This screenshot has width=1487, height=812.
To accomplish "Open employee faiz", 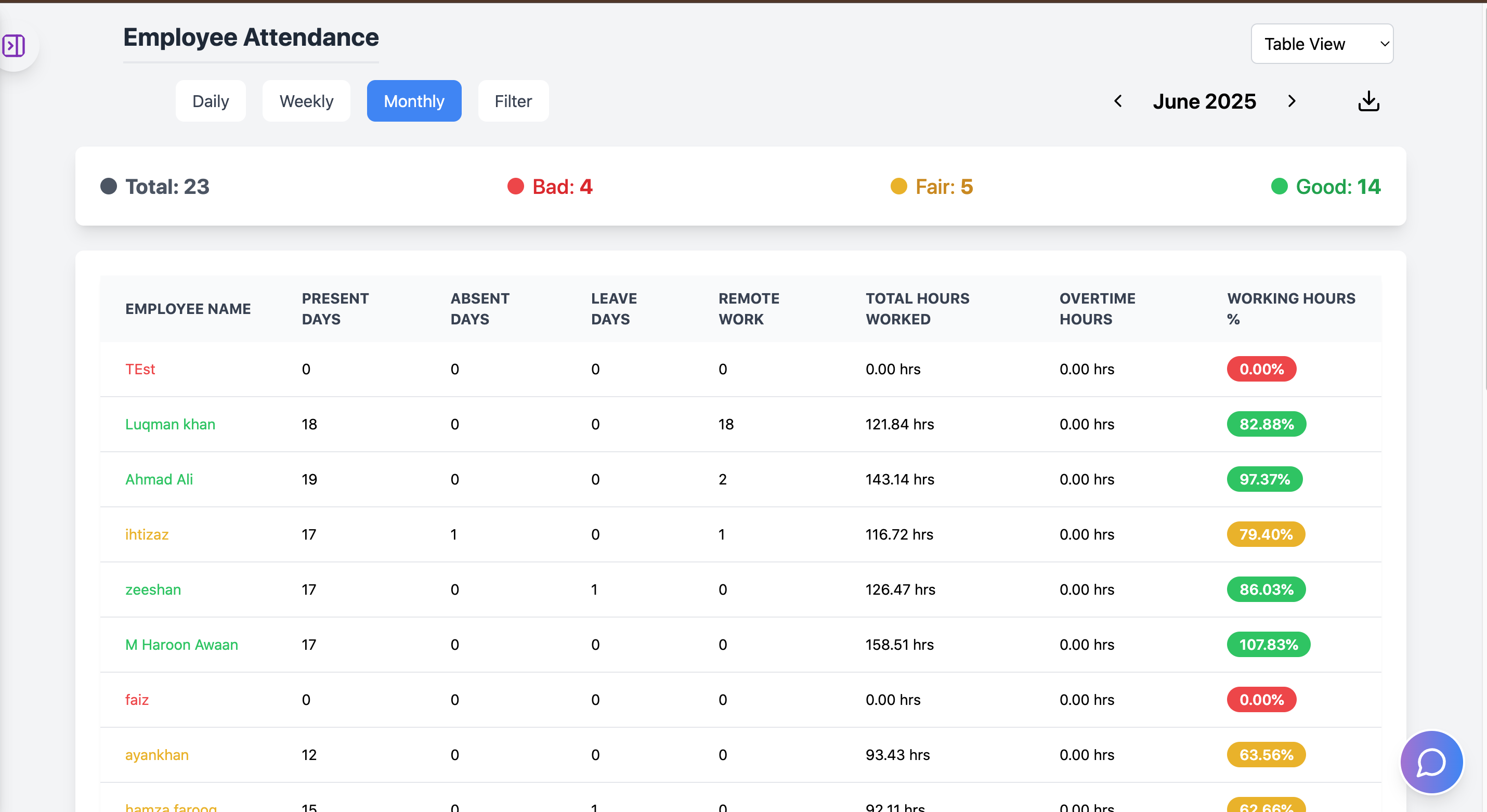I will coord(137,700).
